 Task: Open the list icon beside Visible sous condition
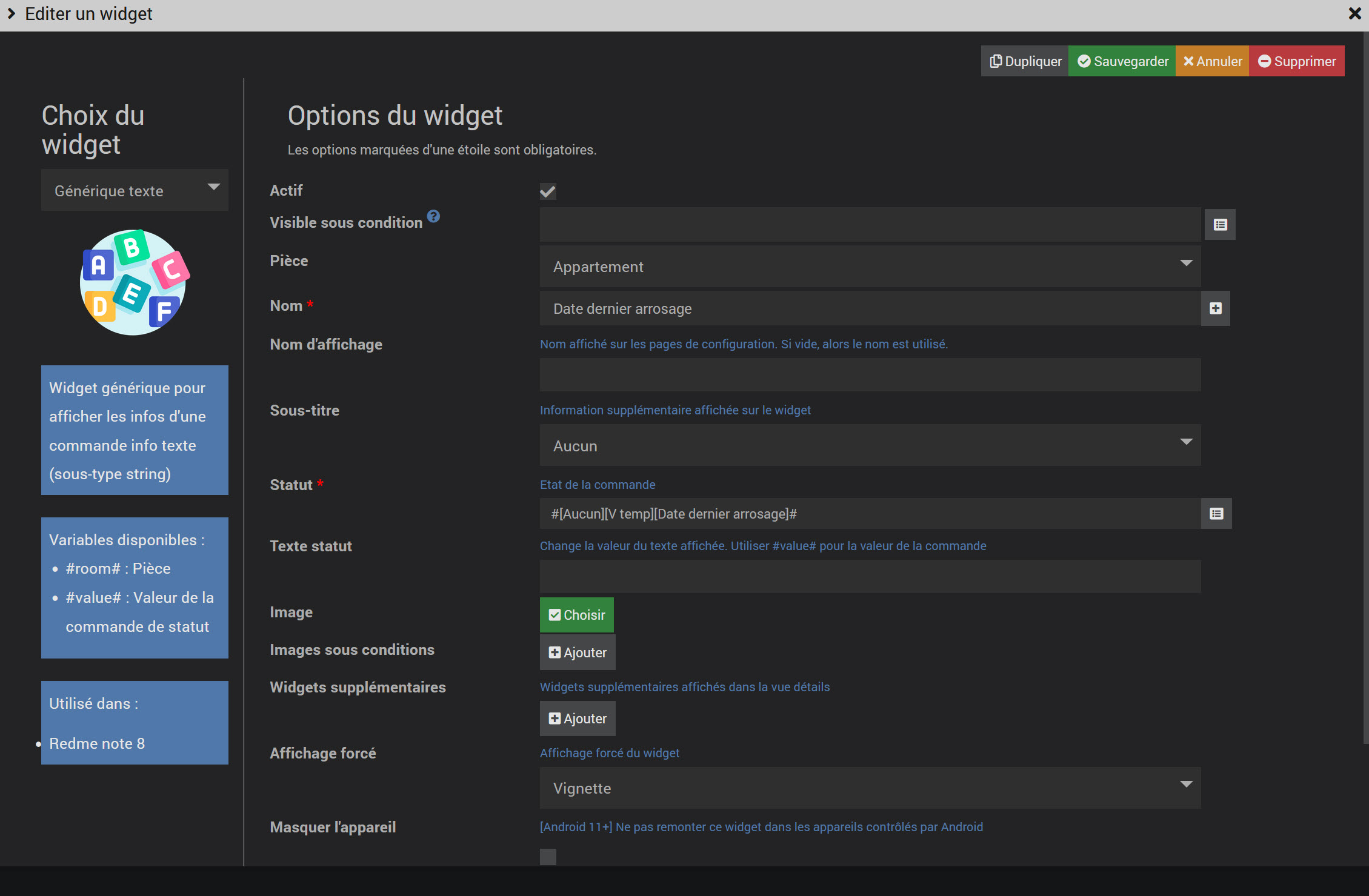point(1220,225)
